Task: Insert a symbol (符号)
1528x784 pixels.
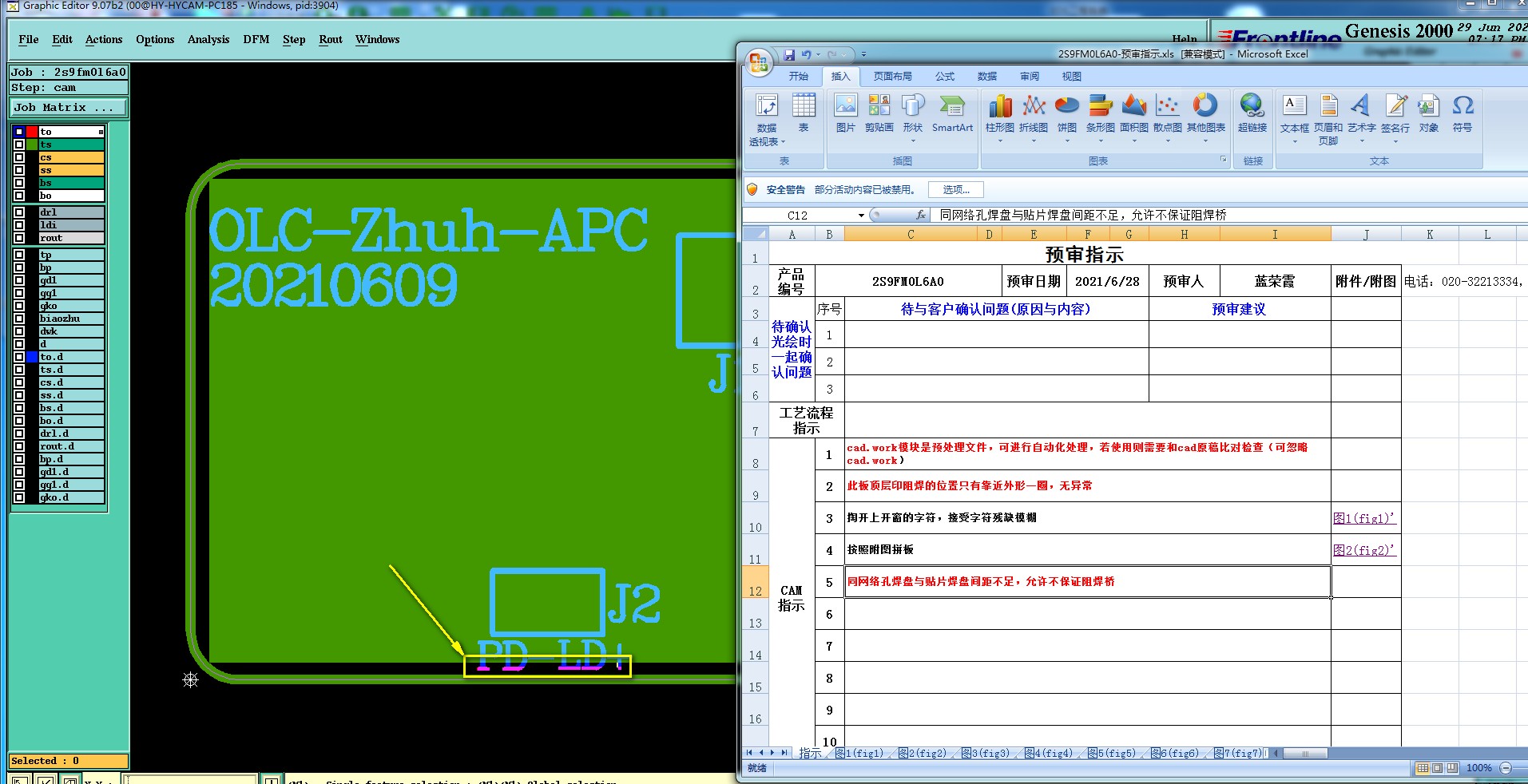Action: coord(1463,113)
